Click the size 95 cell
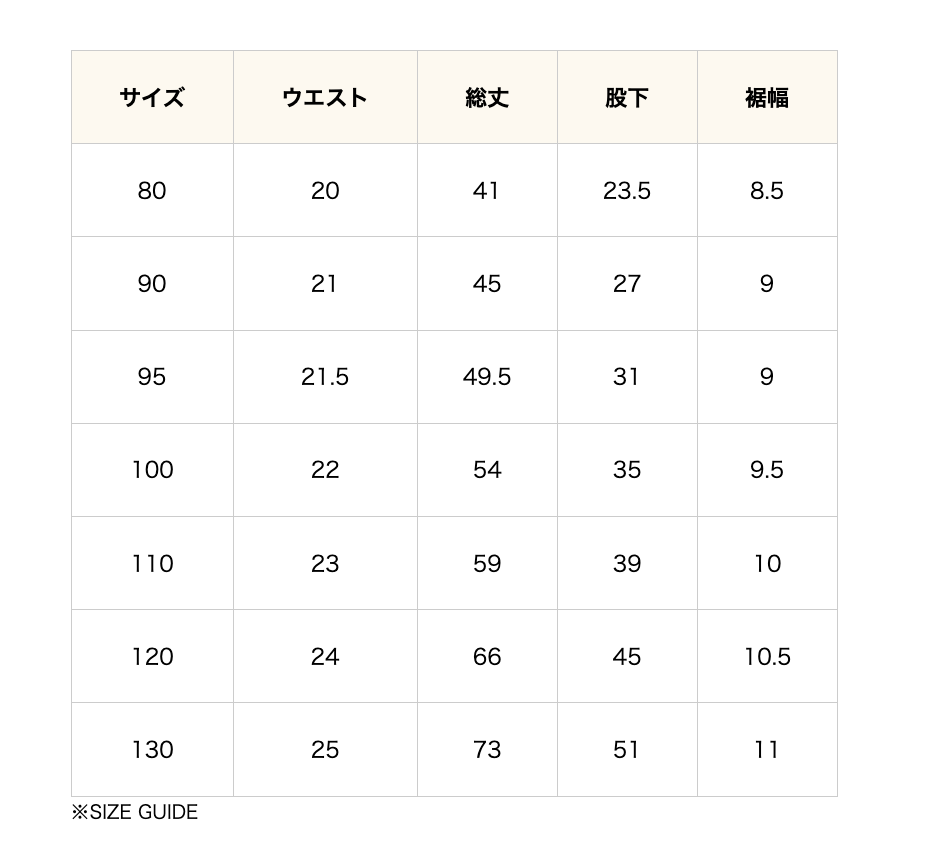The height and width of the screenshot is (844, 952). point(152,377)
